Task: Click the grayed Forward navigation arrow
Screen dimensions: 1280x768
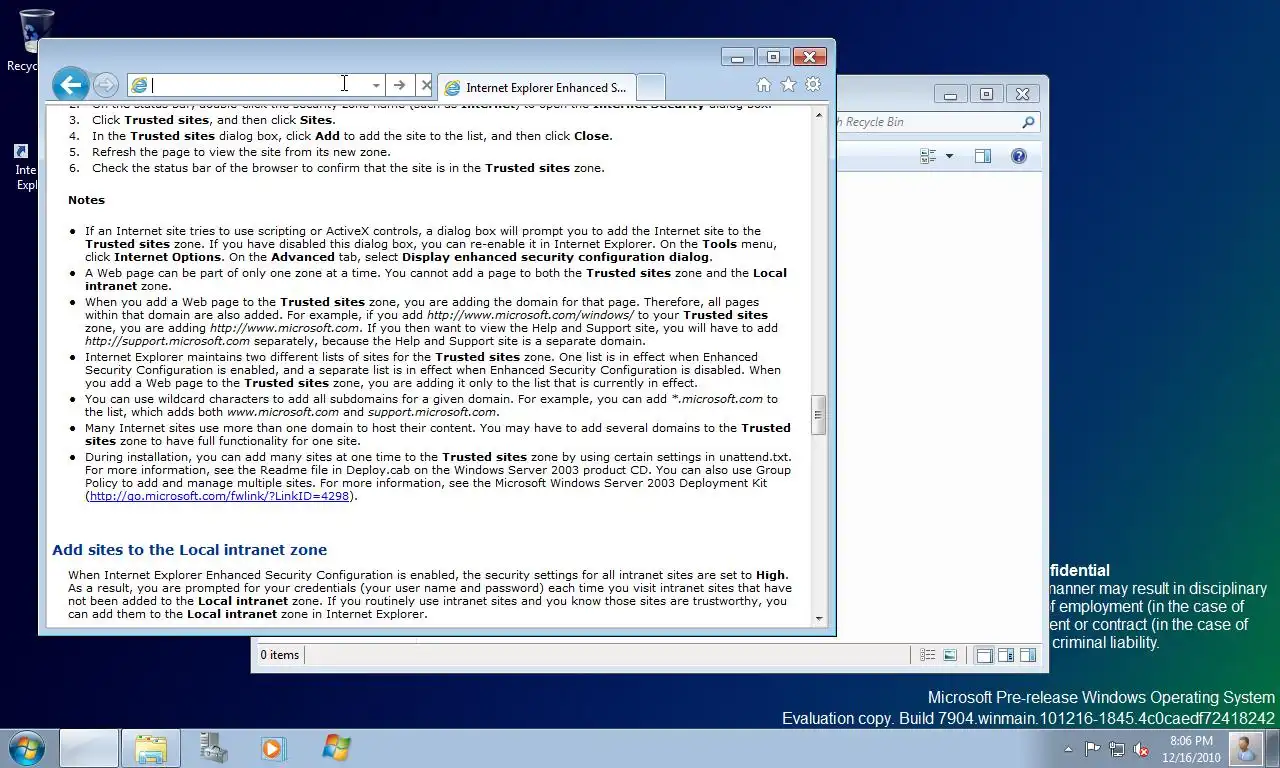Action: [x=106, y=86]
